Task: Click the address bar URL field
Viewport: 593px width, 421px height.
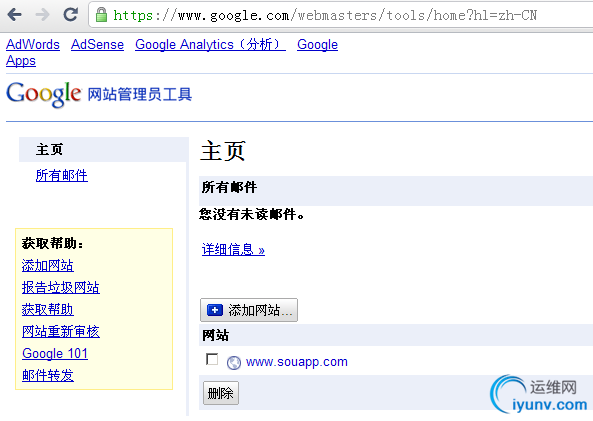Action: (x=340, y=15)
